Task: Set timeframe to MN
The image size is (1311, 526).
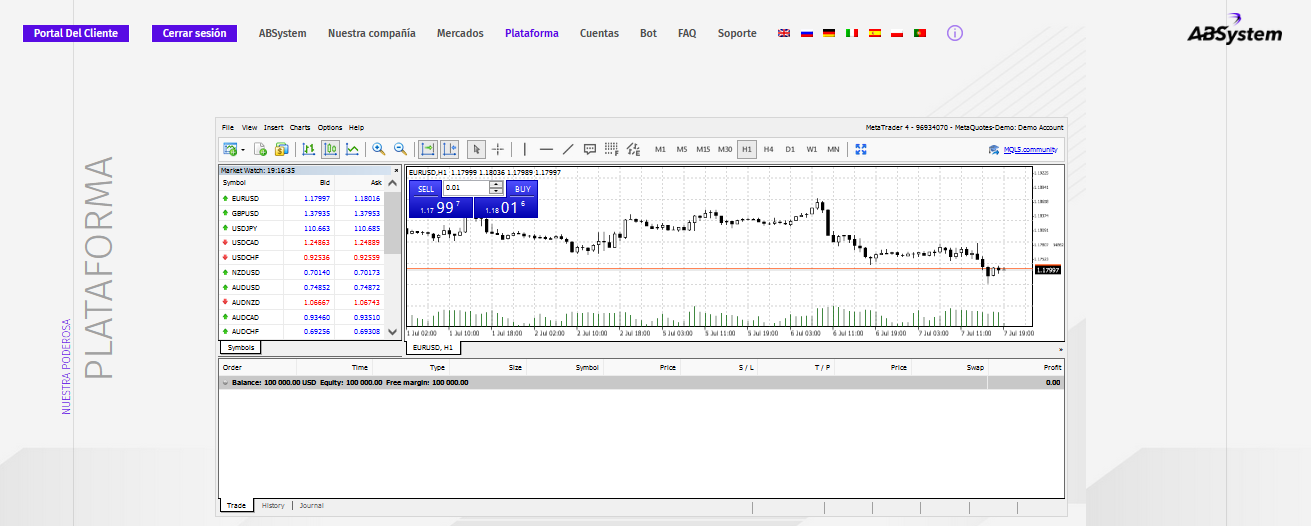Action: click(833, 149)
